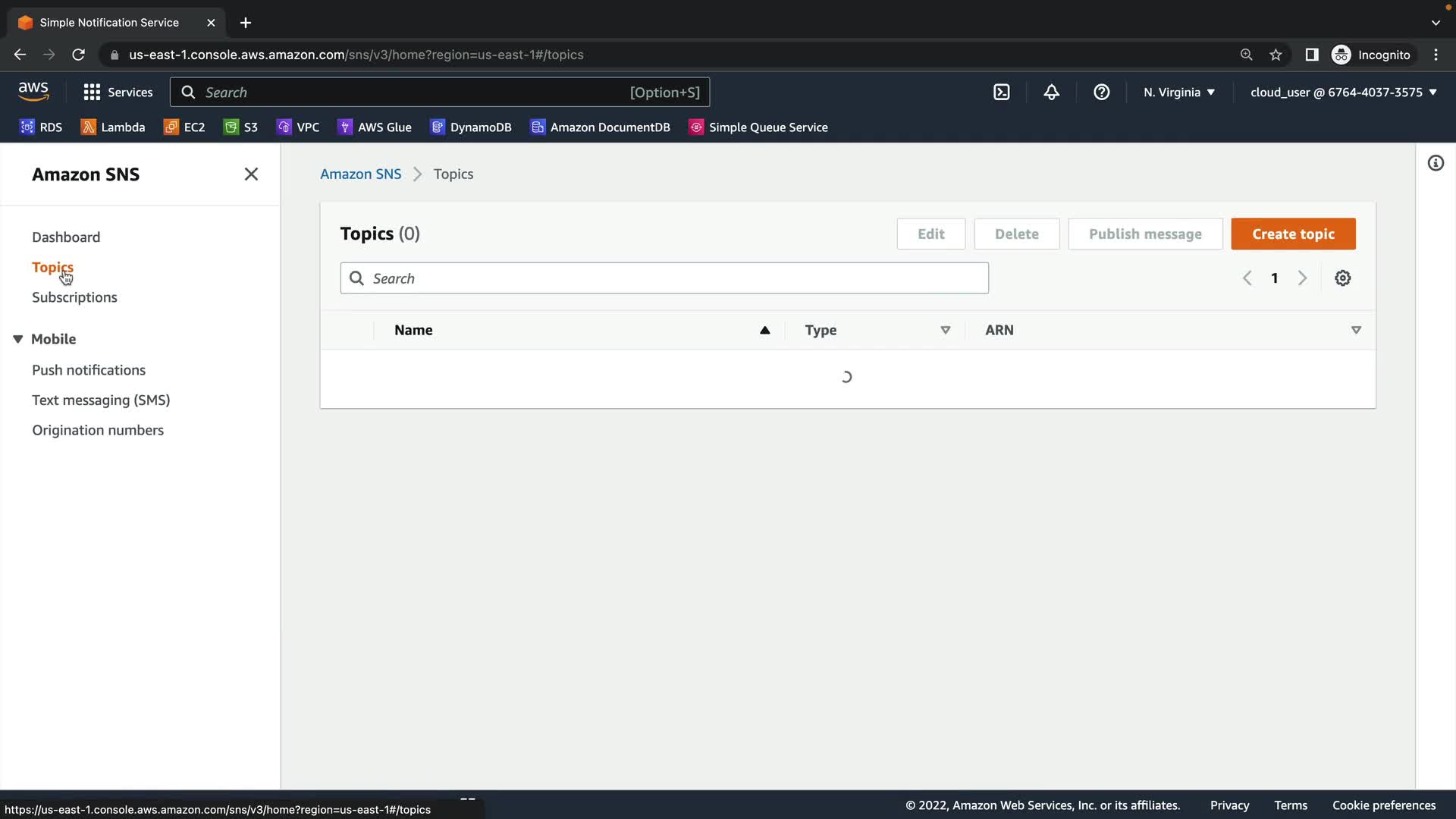Go to next page arrow
The width and height of the screenshot is (1456, 819).
click(x=1302, y=278)
